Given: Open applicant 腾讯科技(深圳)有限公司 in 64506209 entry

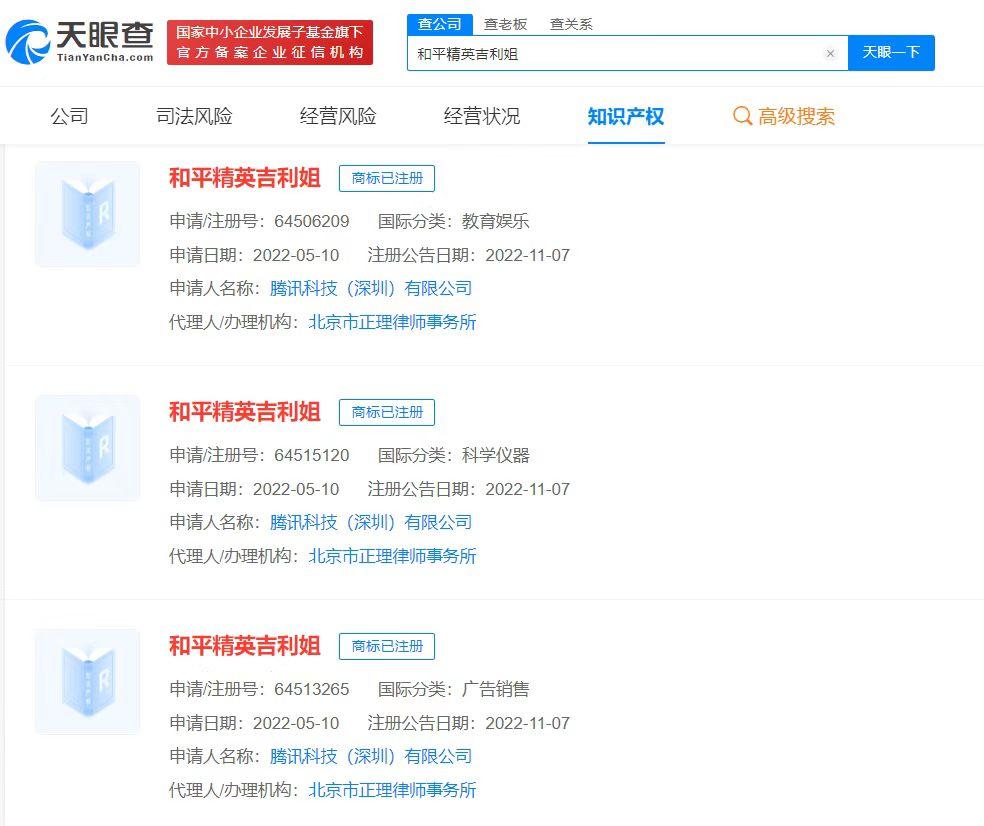Looking at the screenshot, I should click(x=371, y=289).
